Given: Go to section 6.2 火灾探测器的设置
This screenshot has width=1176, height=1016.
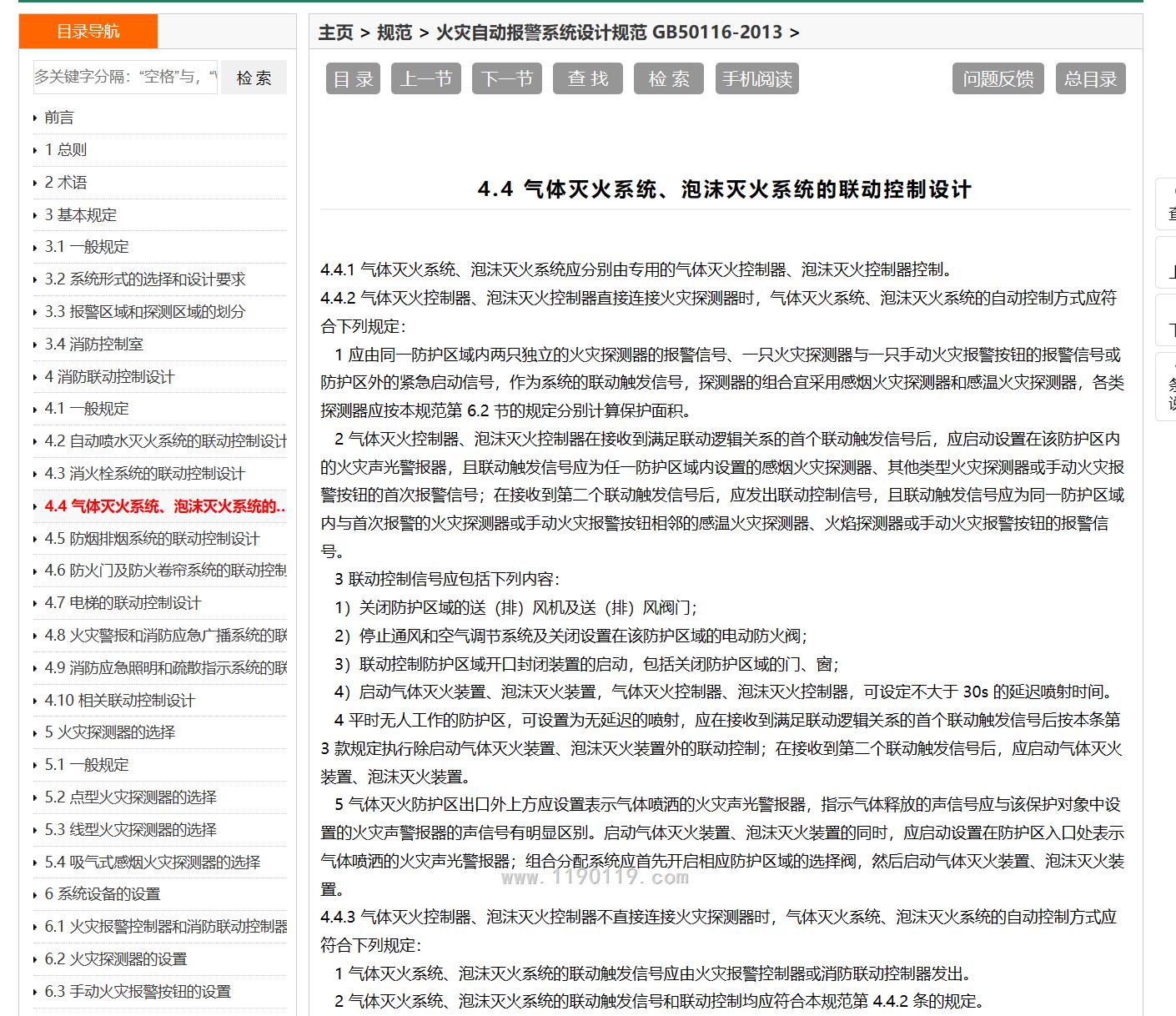Looking at the screenshot, I should point(116,959).
